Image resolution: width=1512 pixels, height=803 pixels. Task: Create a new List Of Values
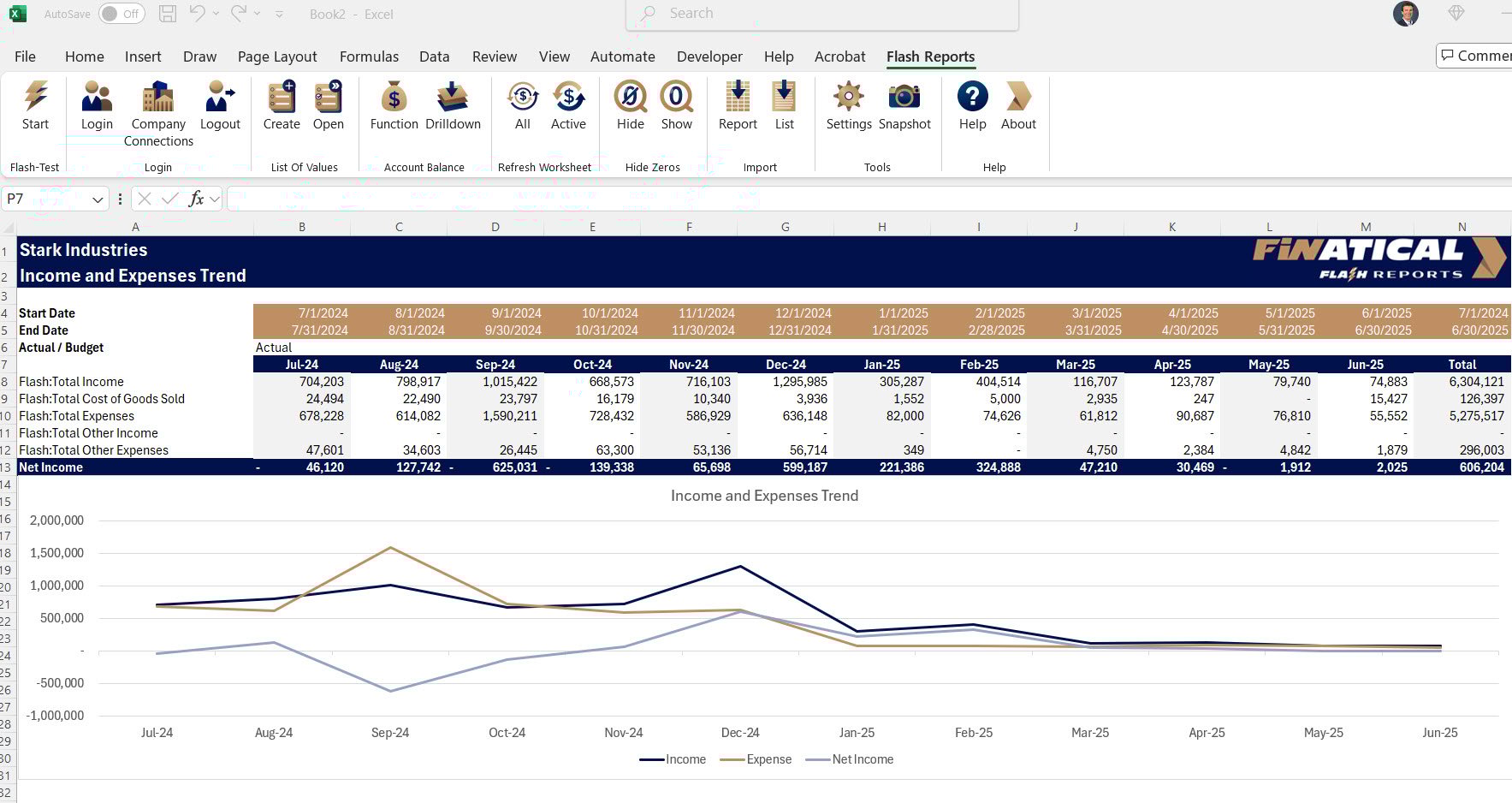pyautogui.click(x=282, y=106)
